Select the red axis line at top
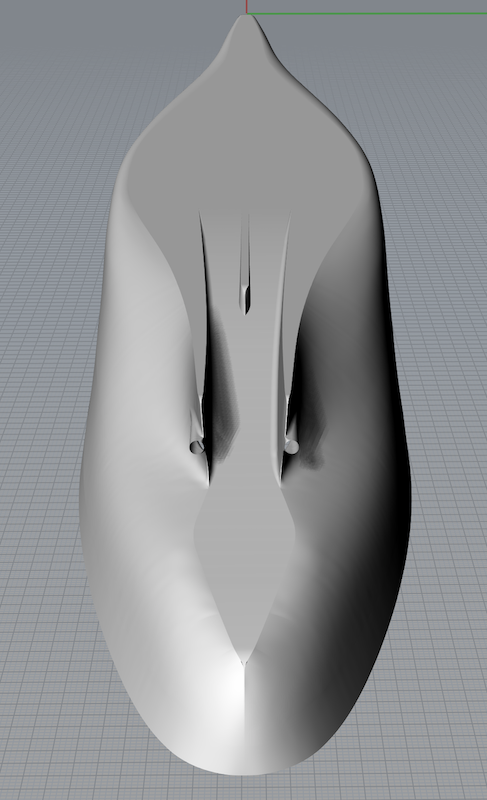The width and height of the screenshot is (487, 800). (x=247, y=6)
